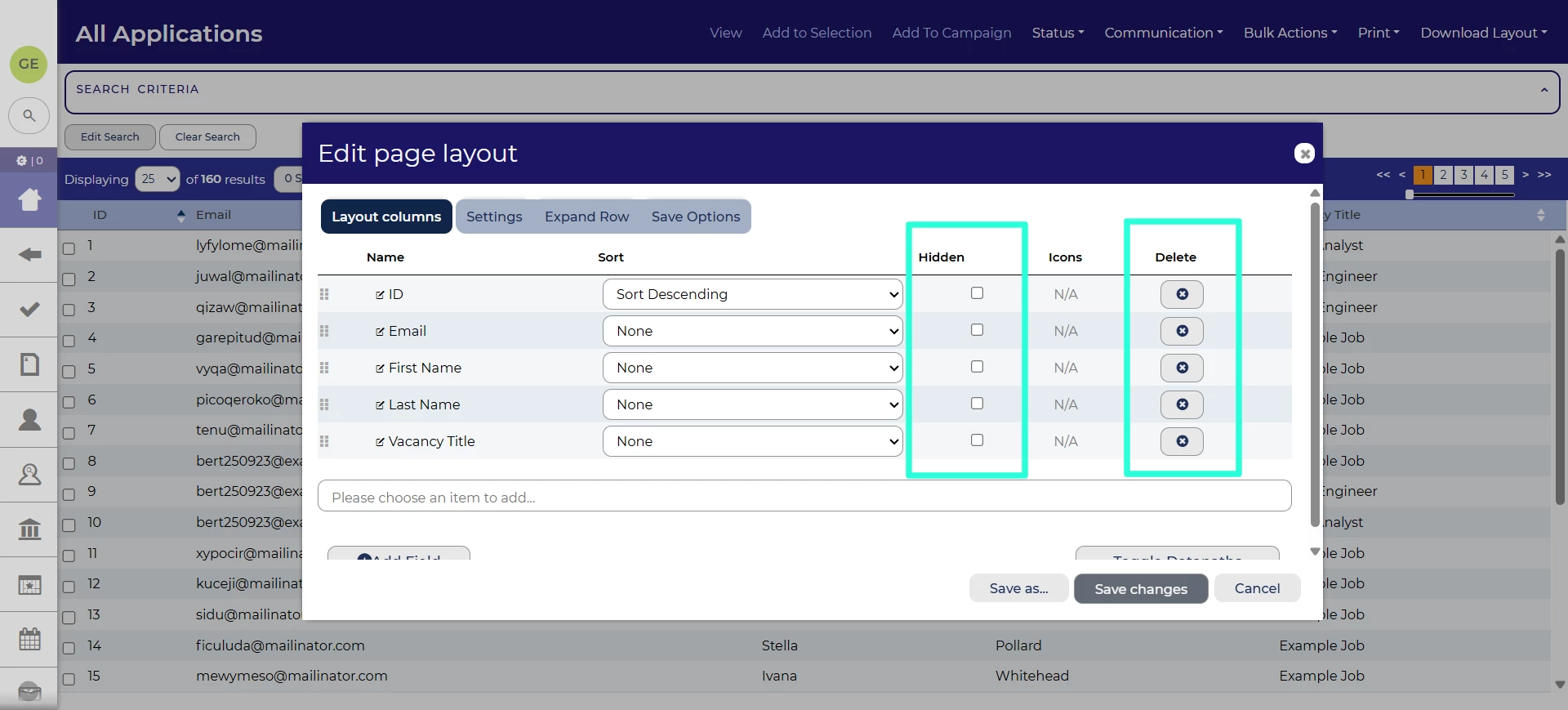Open the bank building sidebar icon
Viewport: 1568px width, 710px height.
coord(29,529)
